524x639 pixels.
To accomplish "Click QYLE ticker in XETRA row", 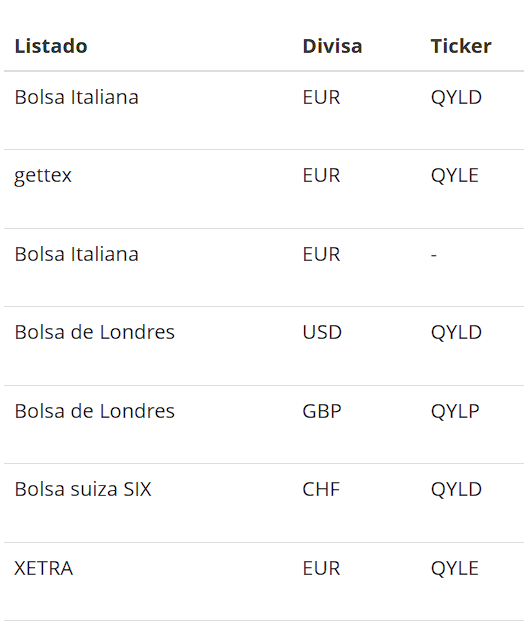I will tap(455, 569).
